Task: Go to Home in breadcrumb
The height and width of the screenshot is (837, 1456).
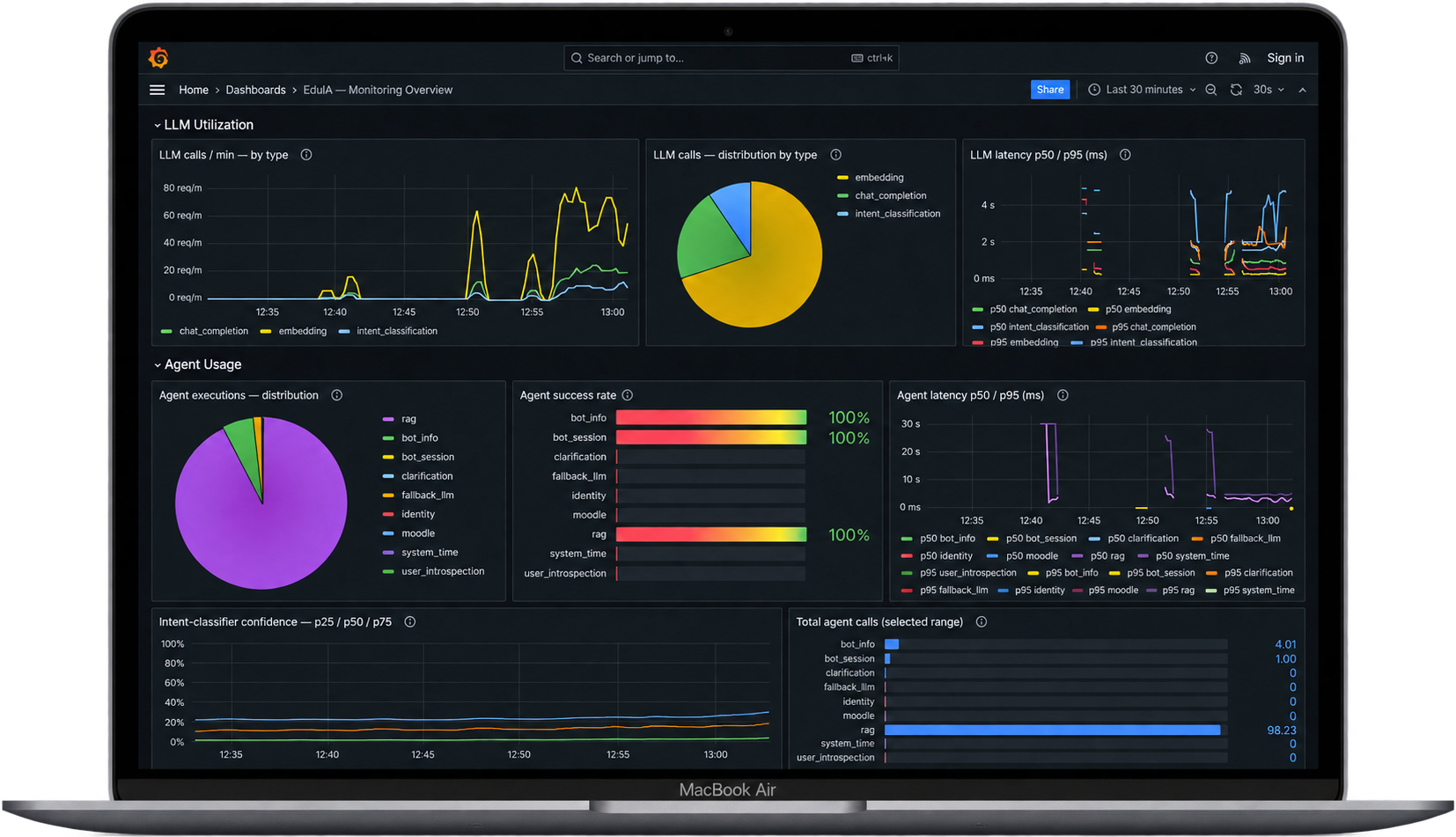Action: pos(194,90)
